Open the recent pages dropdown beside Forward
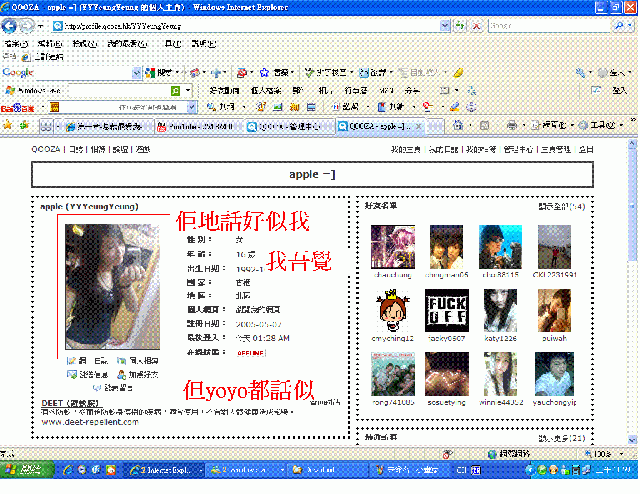The height and width of the screenshot is (494, 640). tap(40, 26)
